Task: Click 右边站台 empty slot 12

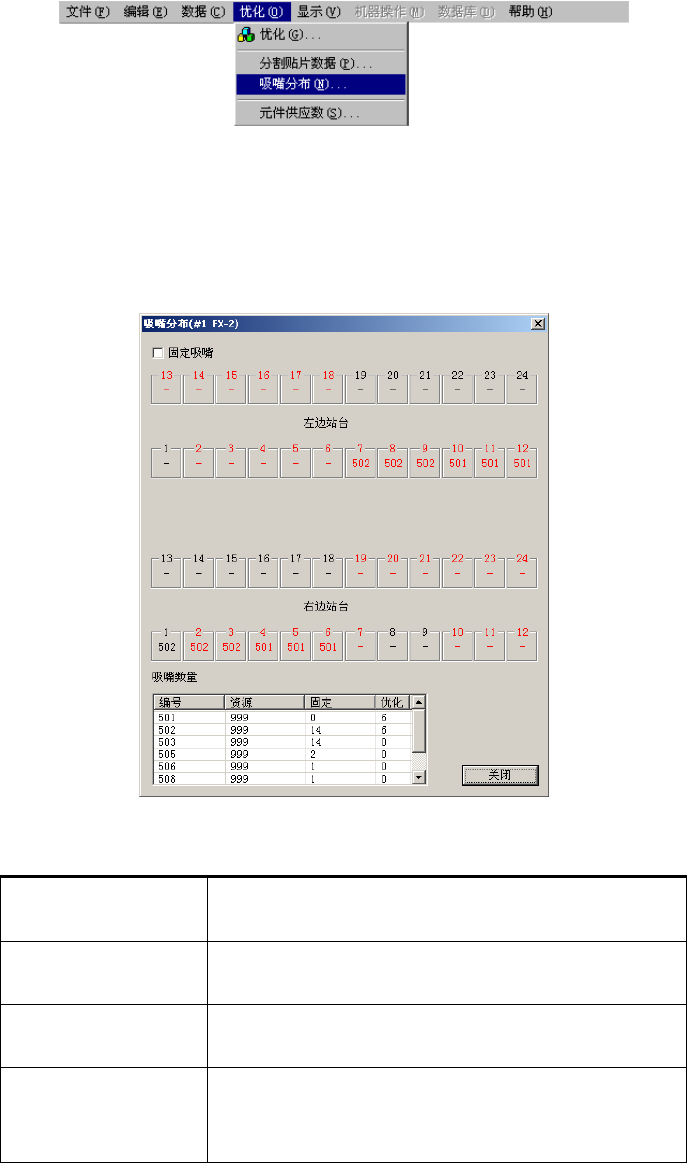Action: click(522, 645)
